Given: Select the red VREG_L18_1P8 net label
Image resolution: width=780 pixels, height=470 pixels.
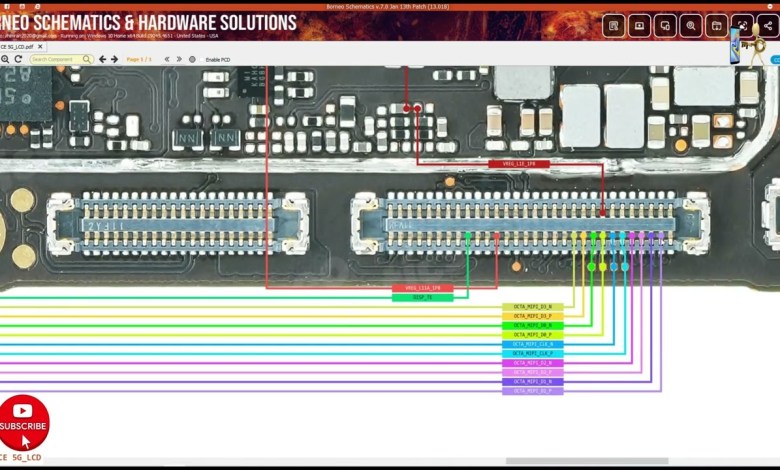Looking at the screenshot, I should (x=519, y=164).
